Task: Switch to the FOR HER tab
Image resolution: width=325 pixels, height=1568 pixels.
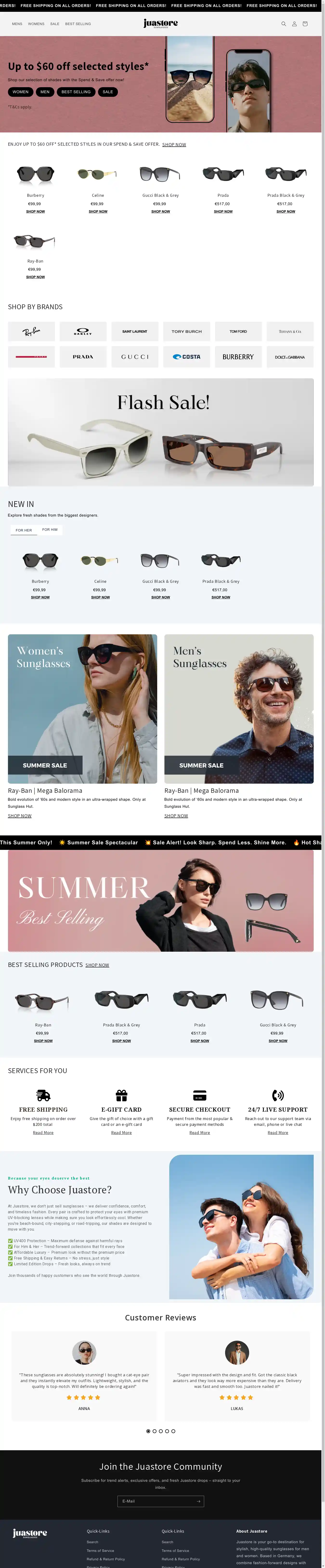Action: (x=24, y=530)
